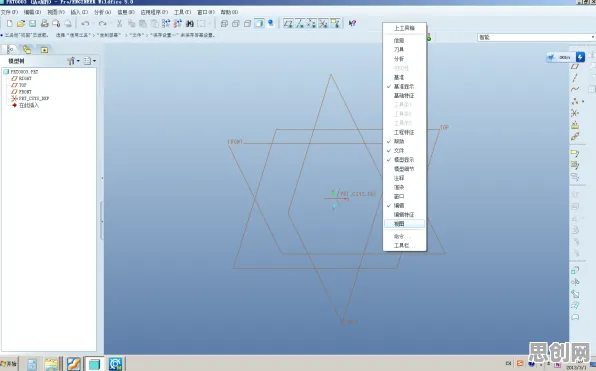The height and width of the screenshot is (371, 596).
Task: Select 工程特征 entry in the context menu
Action: tap(404, 132)
